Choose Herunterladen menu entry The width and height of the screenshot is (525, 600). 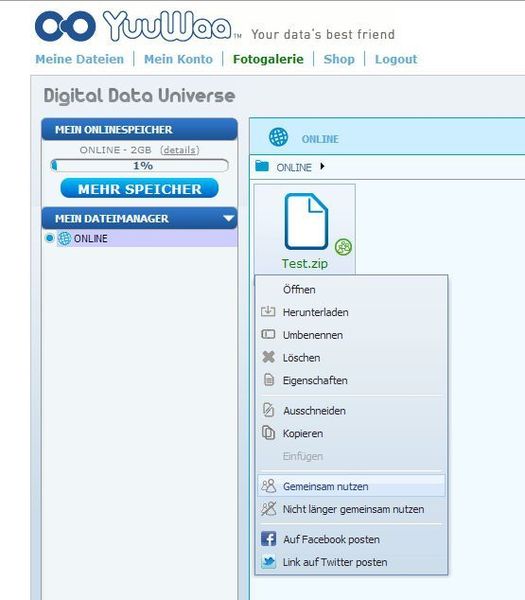pos(351,312)
